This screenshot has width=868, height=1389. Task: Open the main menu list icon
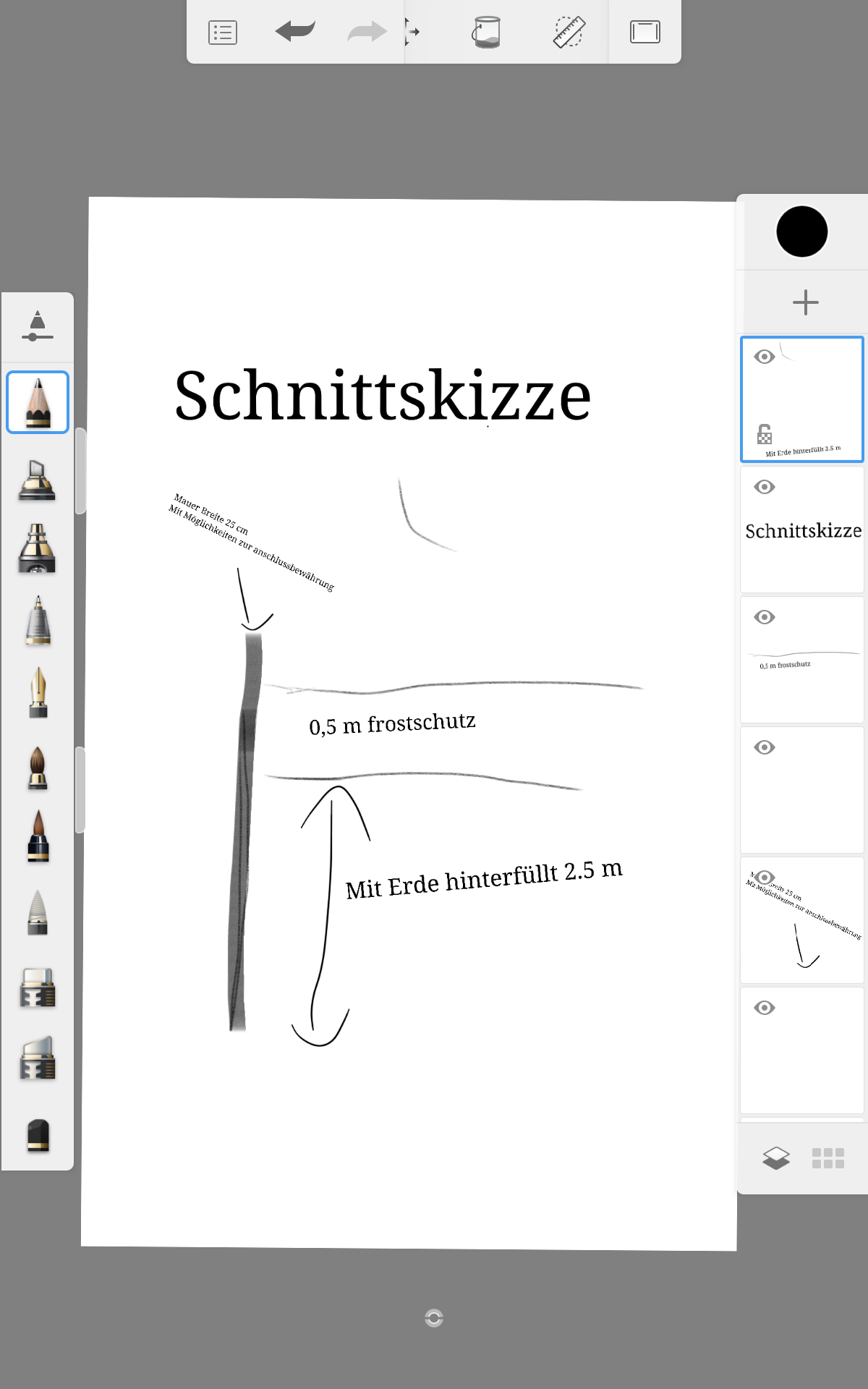[223, 33]
